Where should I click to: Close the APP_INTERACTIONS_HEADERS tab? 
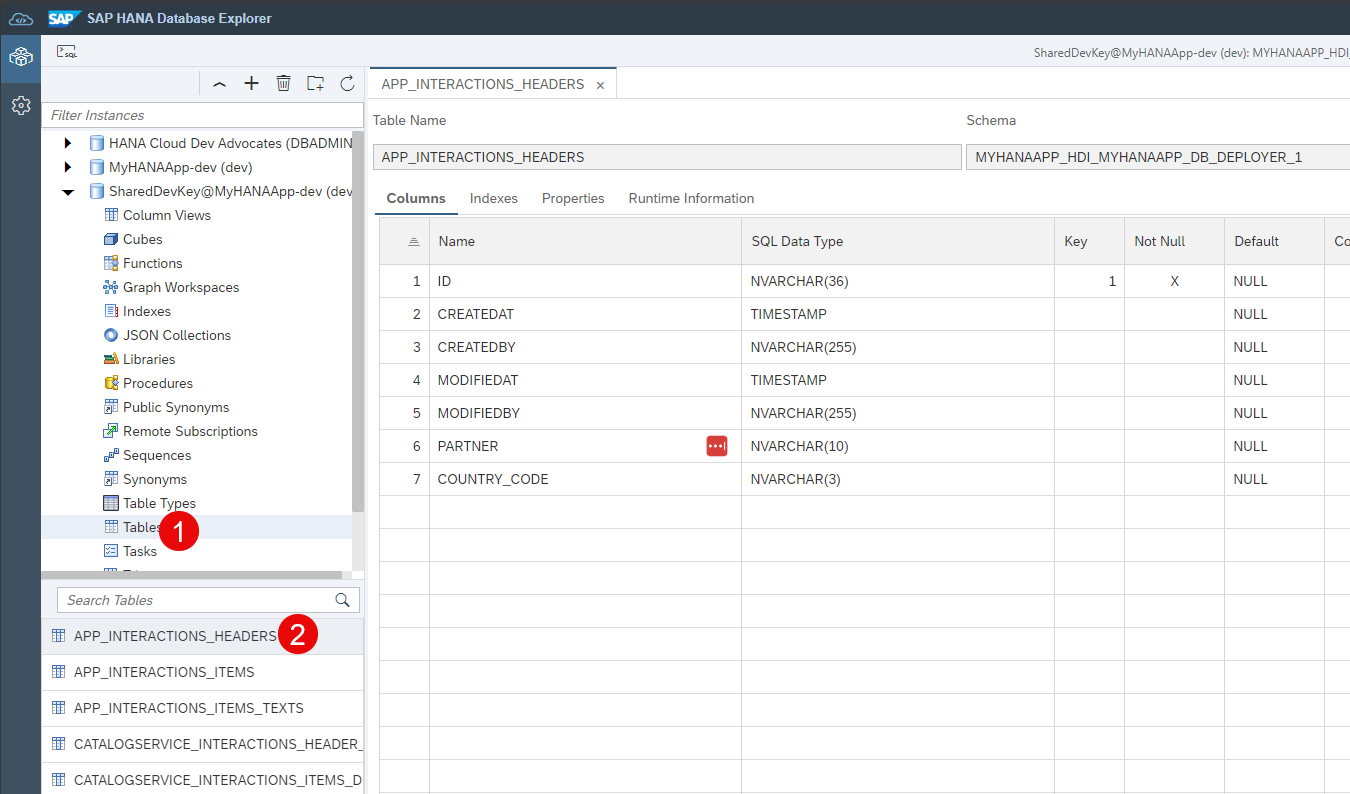[x=600, y=86]
